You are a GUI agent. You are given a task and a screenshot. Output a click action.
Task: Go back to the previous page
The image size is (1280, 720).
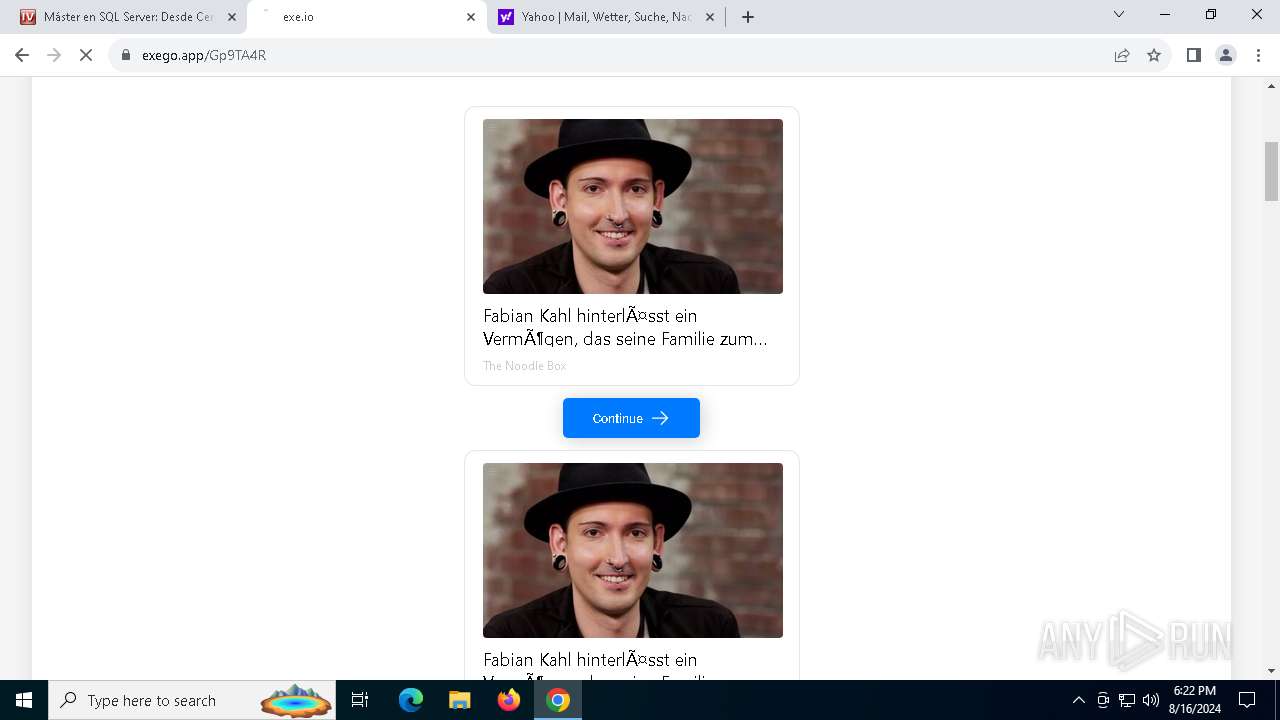[x=22, y=55]
